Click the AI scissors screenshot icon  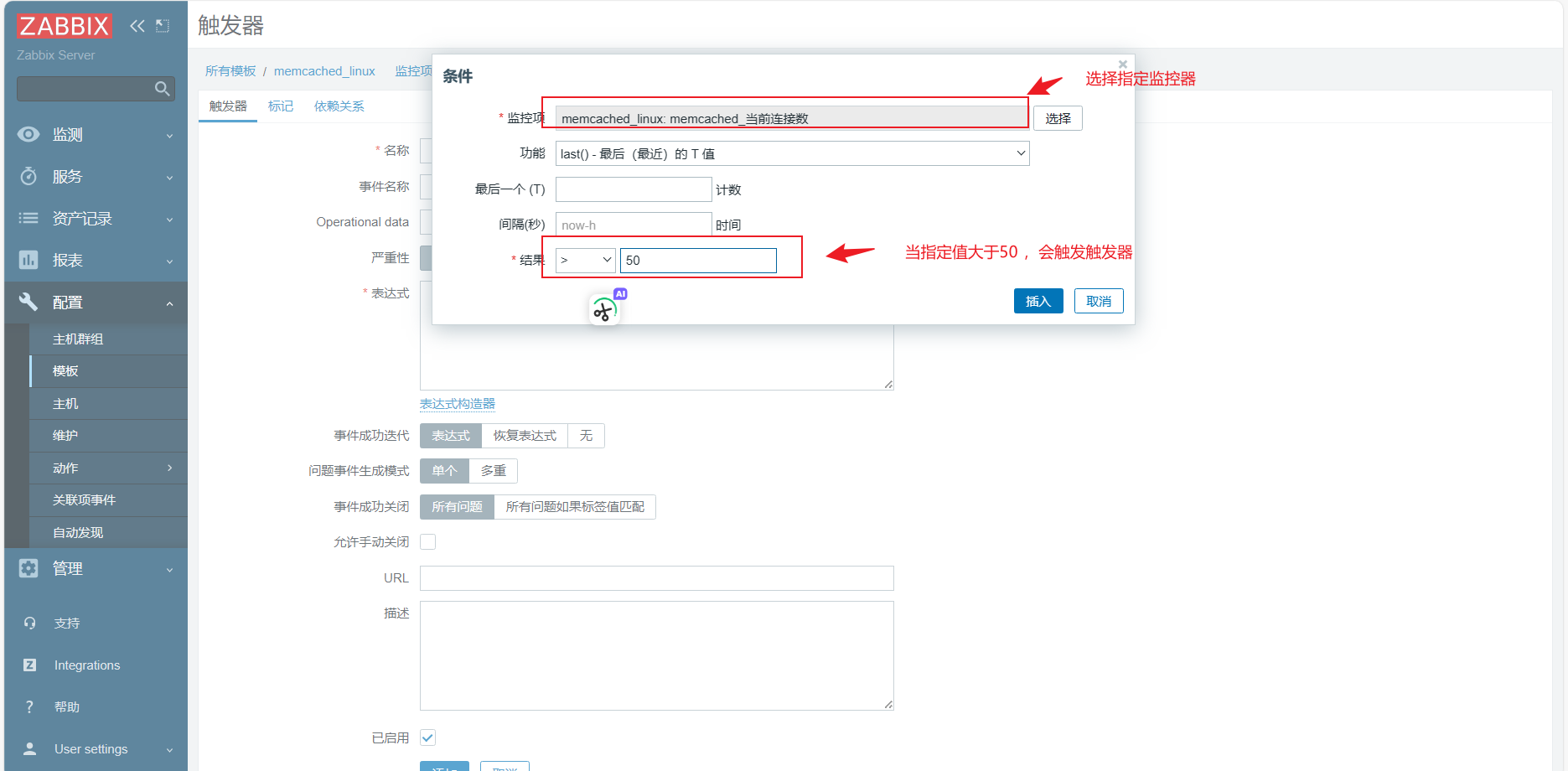click(605, 310)
